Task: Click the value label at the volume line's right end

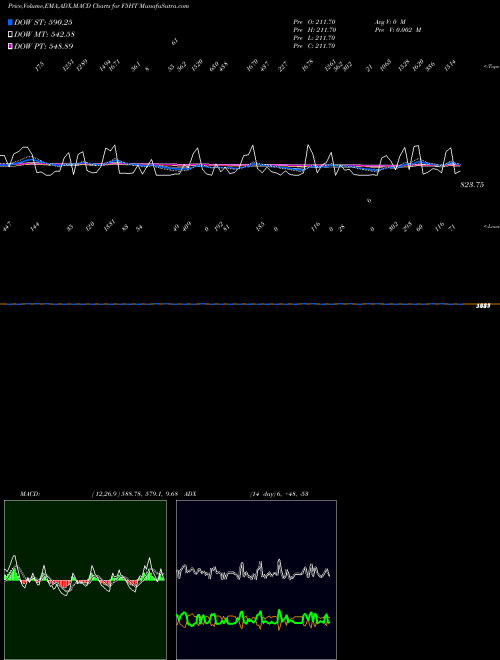Action: (x=483, y=306)
